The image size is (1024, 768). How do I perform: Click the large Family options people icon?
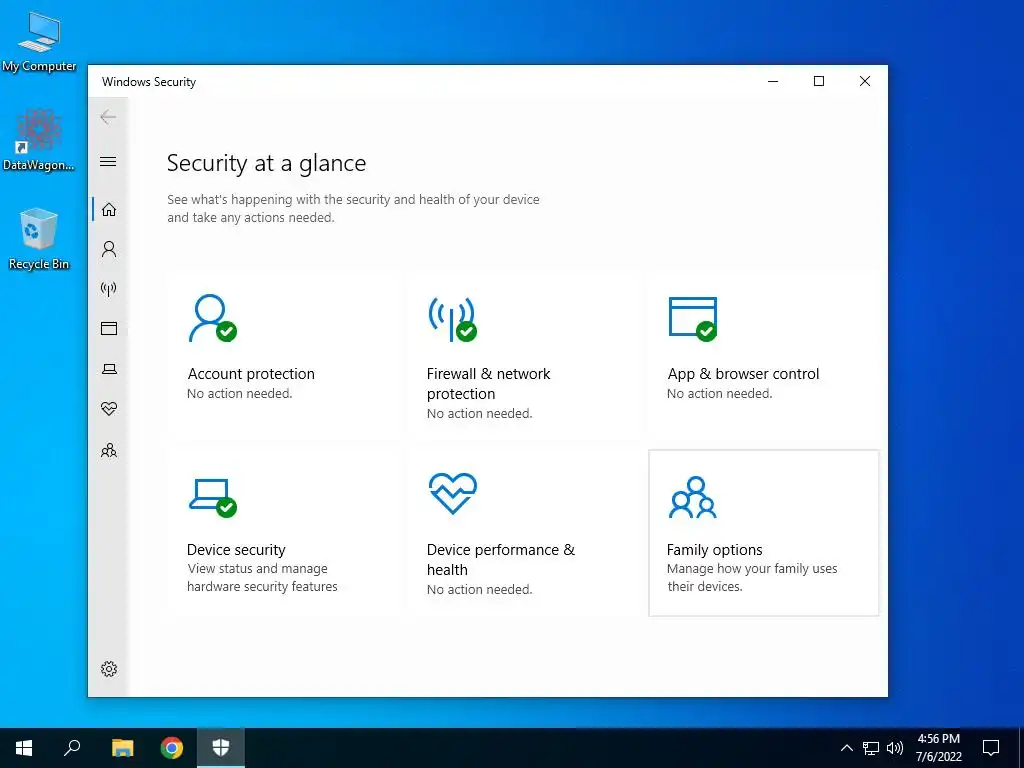pos(692,497)
